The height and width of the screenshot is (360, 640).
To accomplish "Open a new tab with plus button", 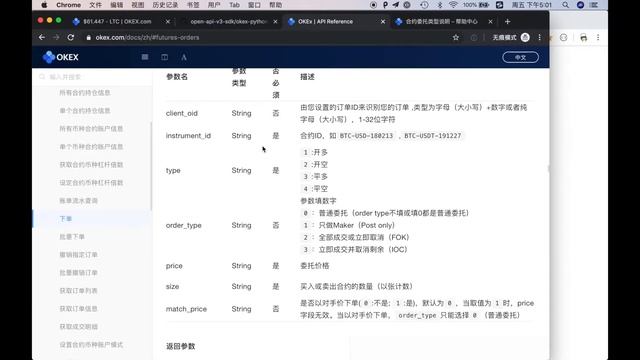I will (507, 21).
